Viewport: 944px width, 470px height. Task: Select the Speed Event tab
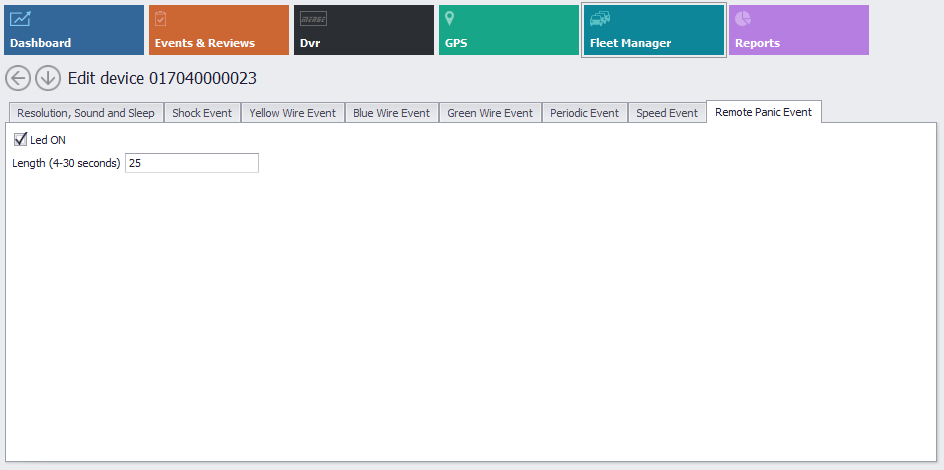[x=667, y=113]
